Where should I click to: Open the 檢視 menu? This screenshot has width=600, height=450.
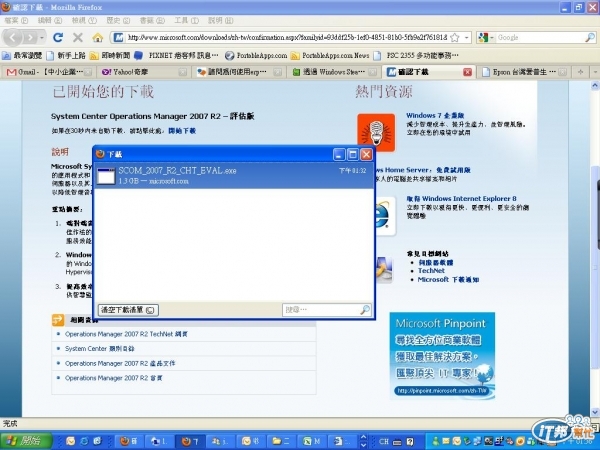[x=84, y=20]
